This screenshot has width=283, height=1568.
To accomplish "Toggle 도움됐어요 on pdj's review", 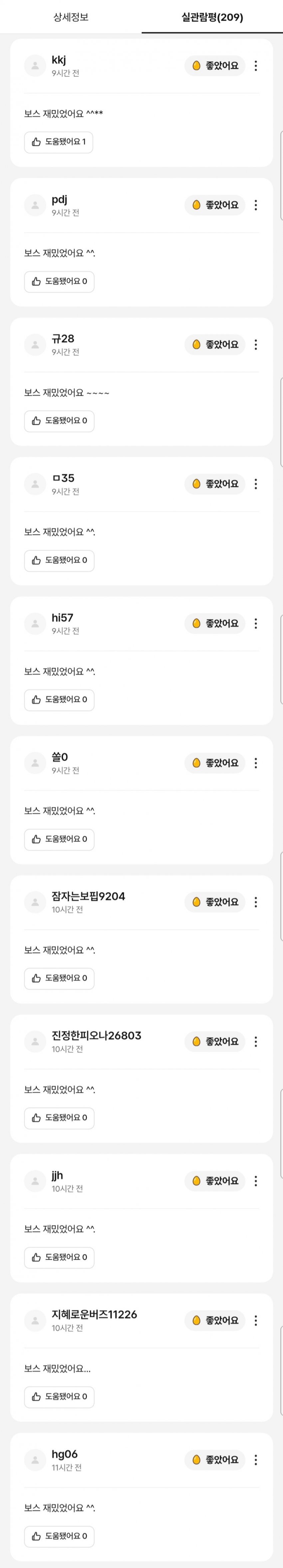I will tap(59, 281).
